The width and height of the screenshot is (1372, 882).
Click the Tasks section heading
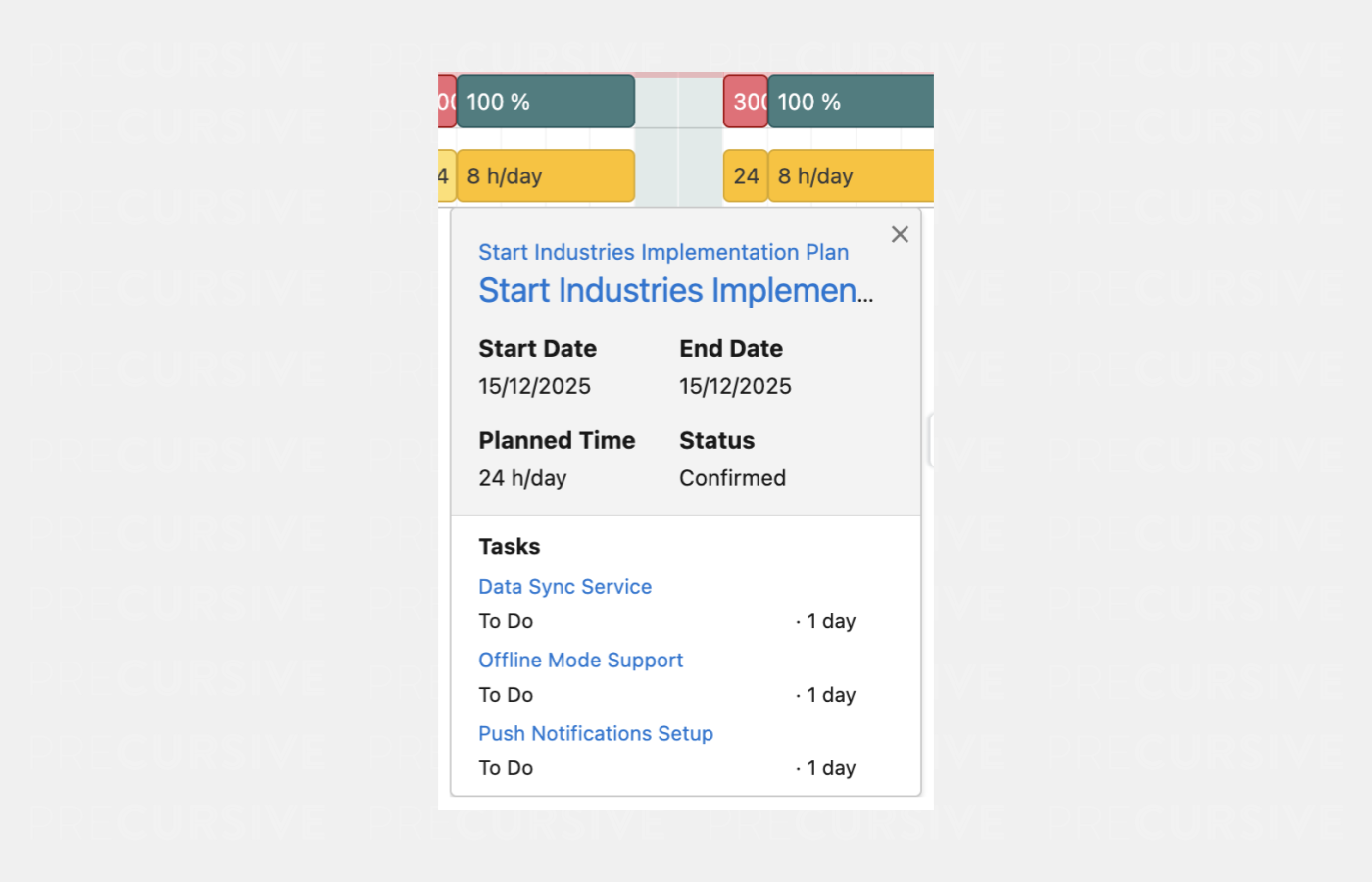(x=509, y=547)
